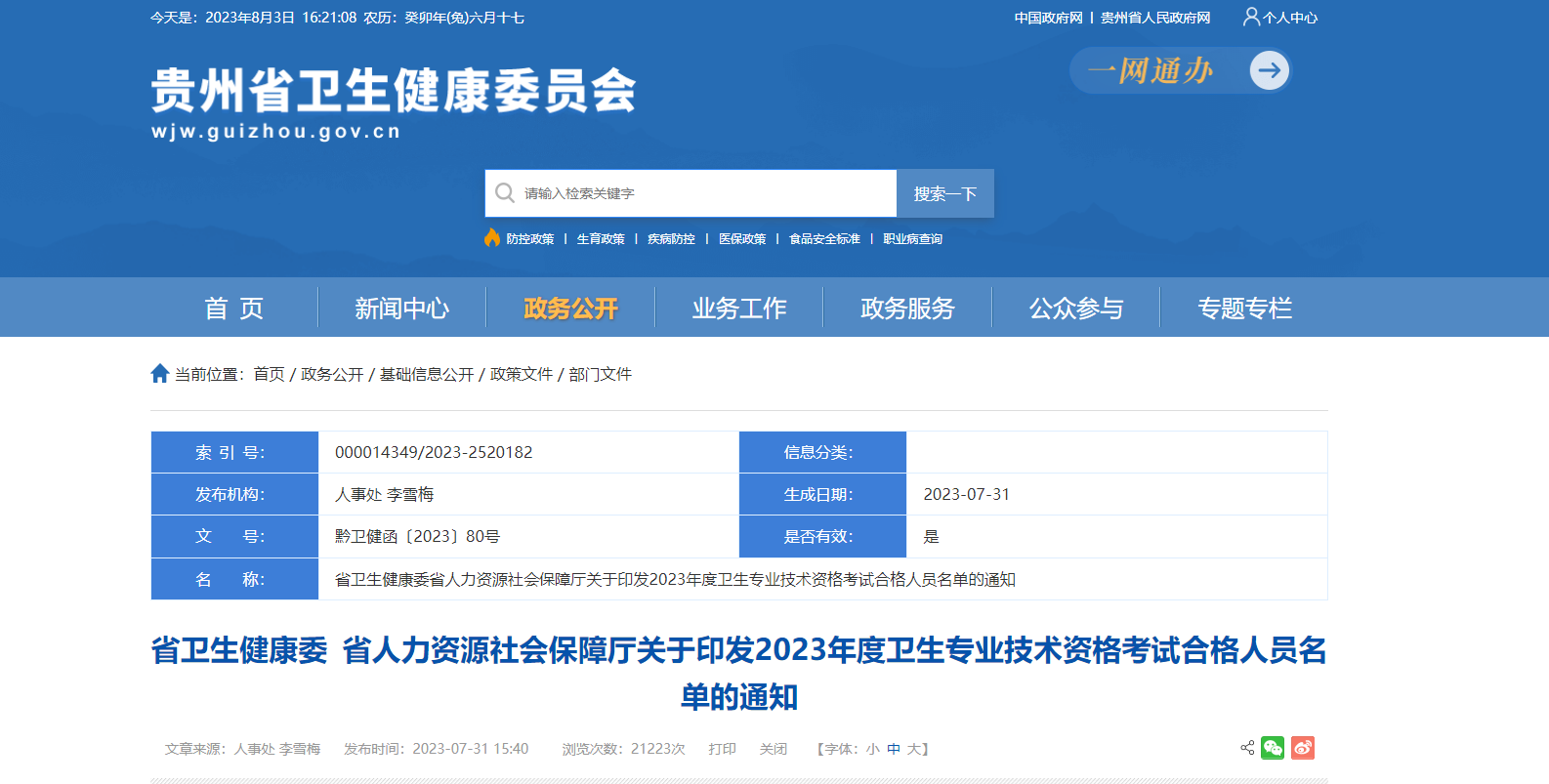Select small font size 小
This screenshot has height=784, width=1549.
[x=872, y=749]
